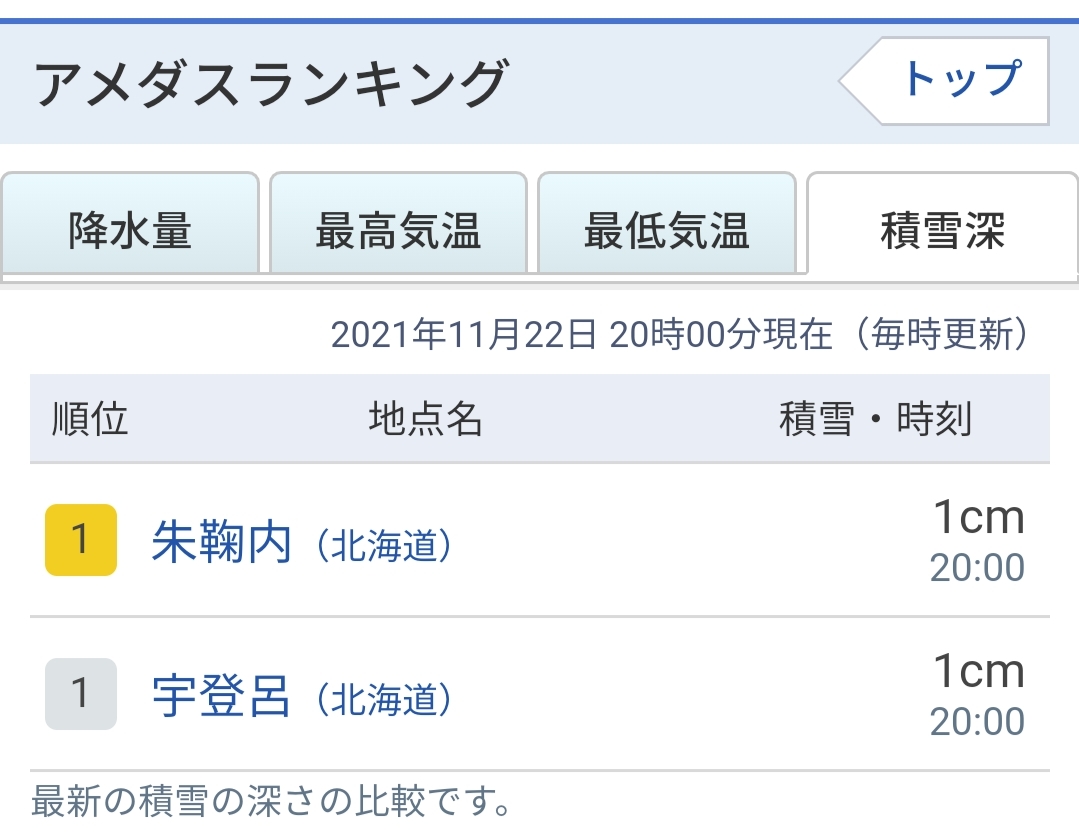Click the 積雪・時刻 column header
This screenshot has width=1079, height=834.
tap(875, 420)
